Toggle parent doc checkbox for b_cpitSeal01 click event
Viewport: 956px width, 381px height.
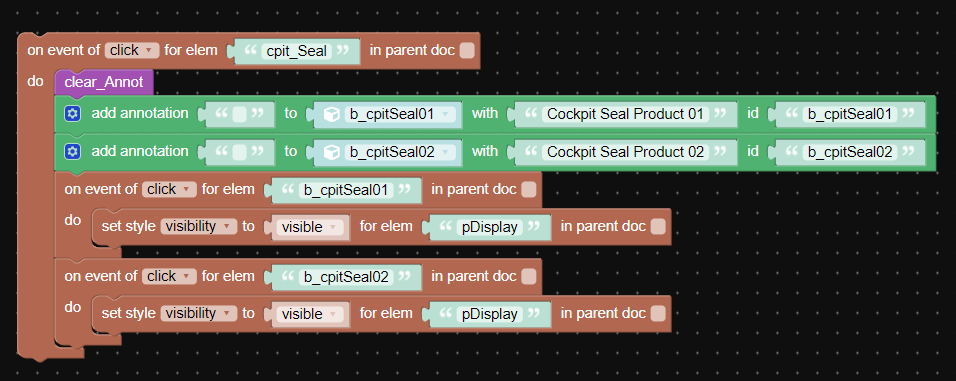point(529,190)
